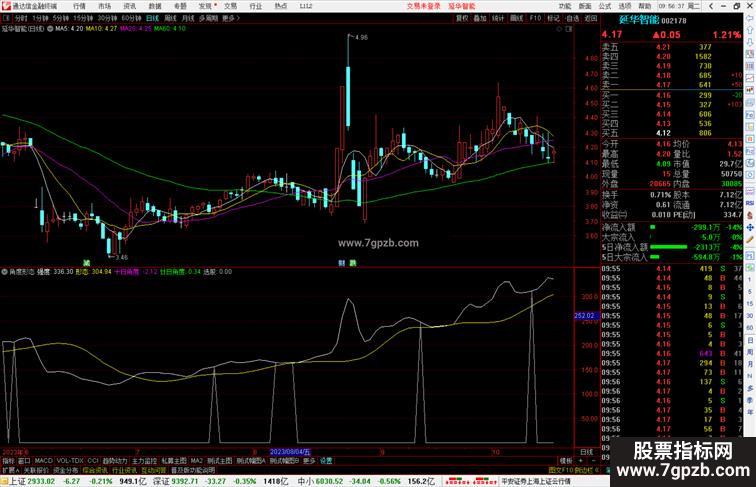Click the round icon beside 角度形态 indicator
The height and width of the screenshot is (487, 756).
[4, 272]
